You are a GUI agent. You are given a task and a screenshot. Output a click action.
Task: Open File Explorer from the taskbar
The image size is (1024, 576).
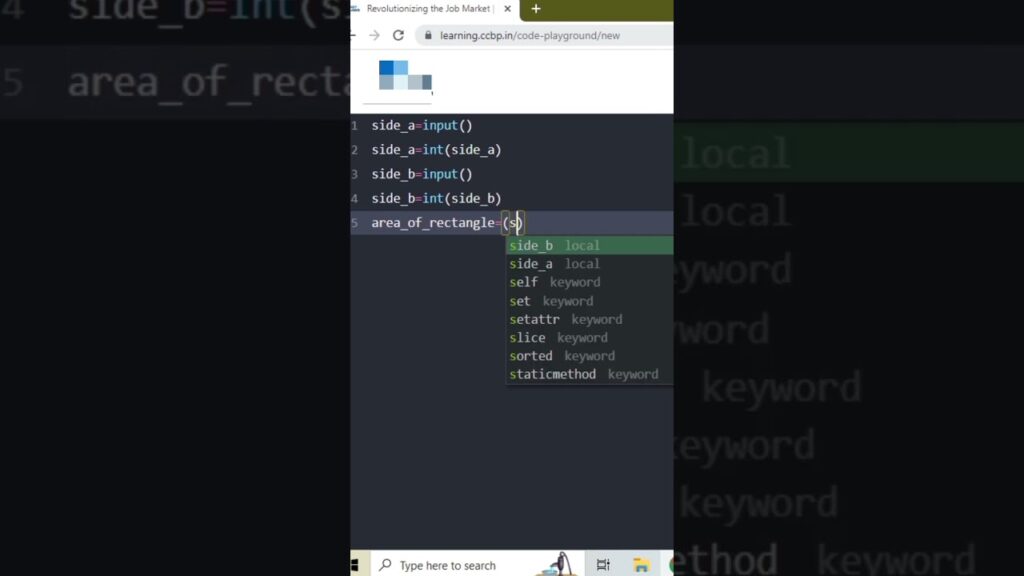click(641, 565)
